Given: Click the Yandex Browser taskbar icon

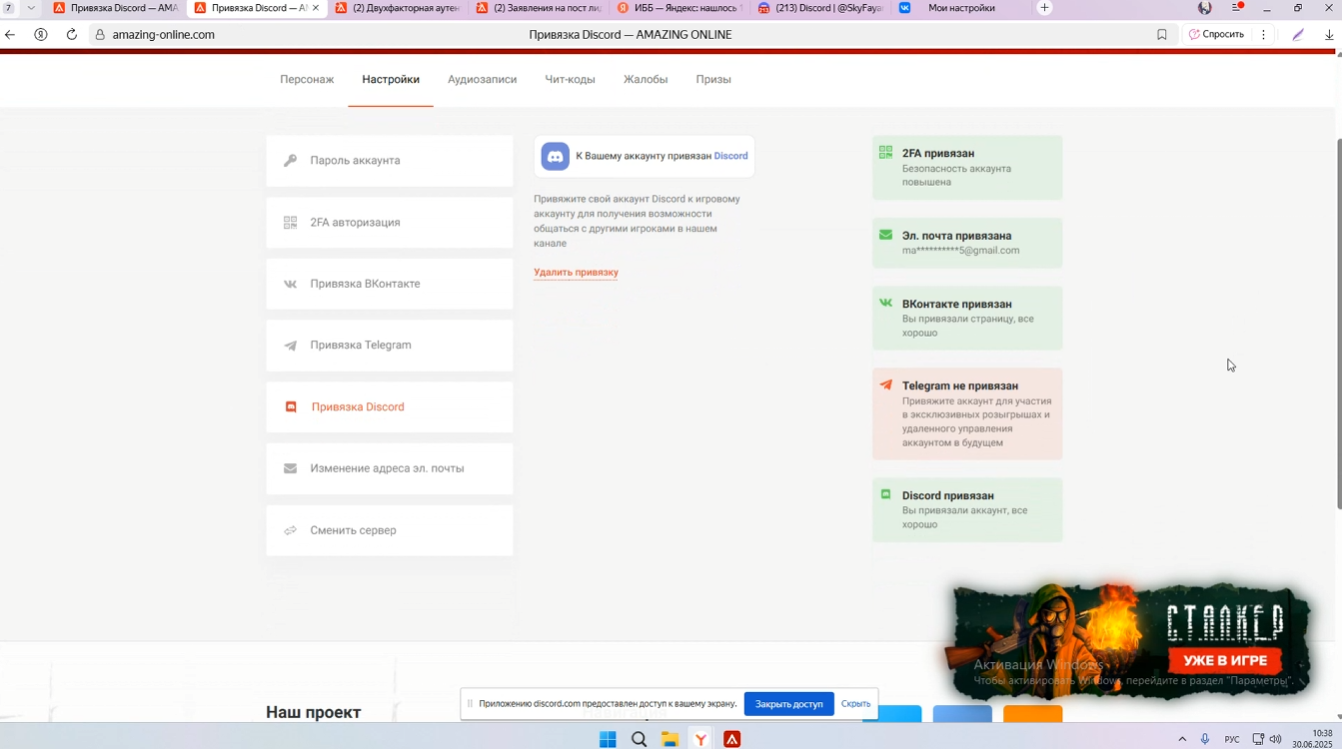Looking at the screenshot, I should click(701, 739).
